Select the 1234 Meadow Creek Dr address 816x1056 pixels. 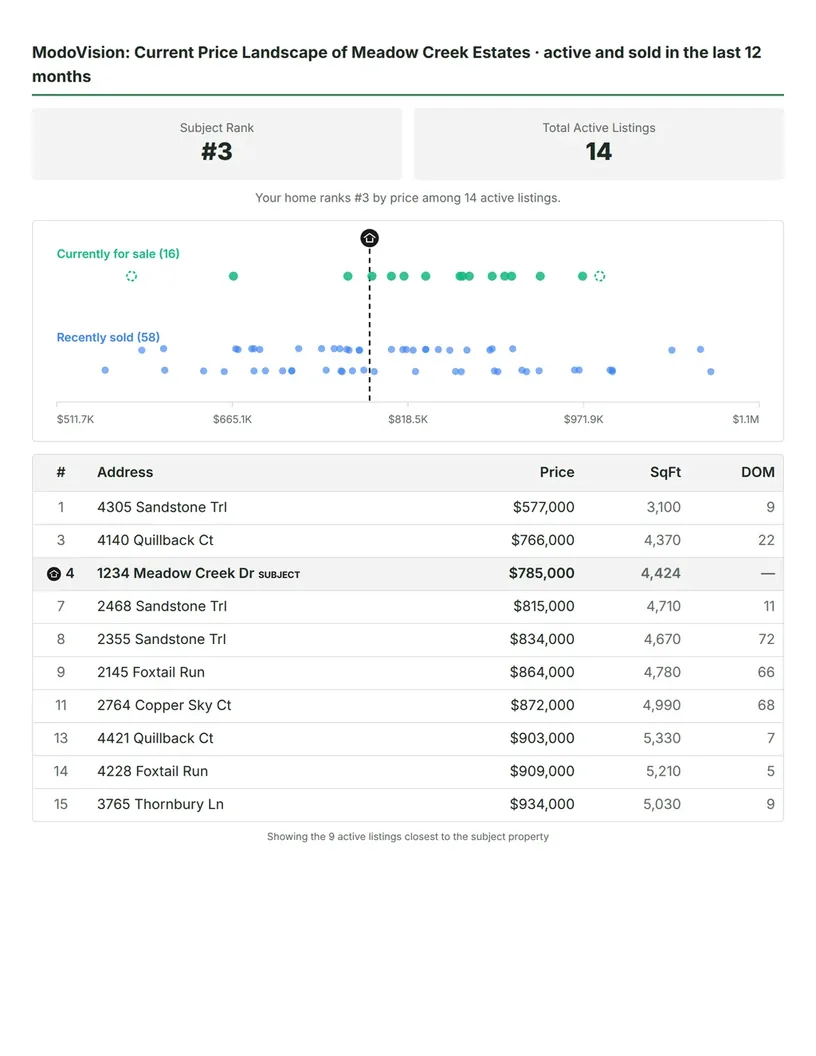pyautogui.click(x=175, y=573)
